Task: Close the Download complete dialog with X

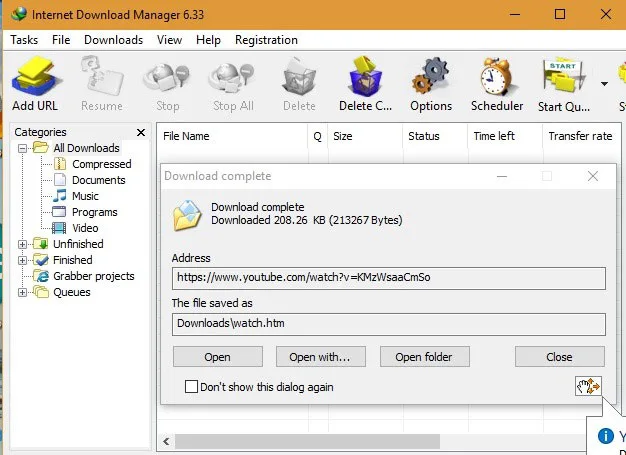Action: click(593, 176)
